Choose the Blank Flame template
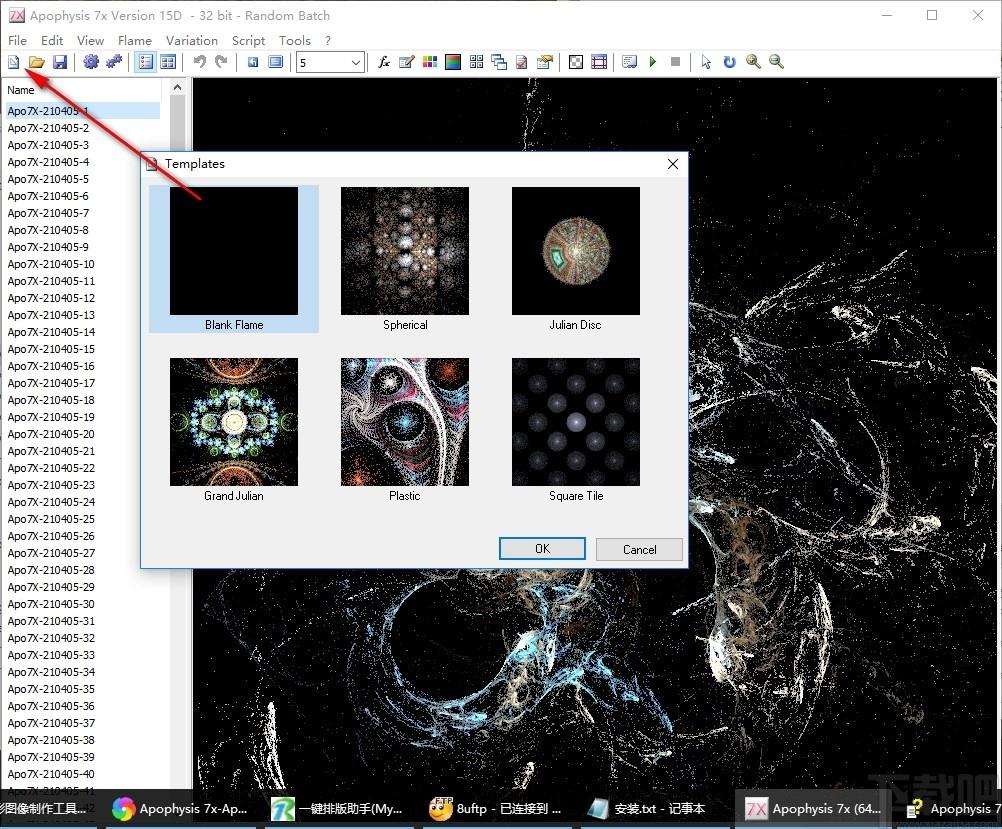The image size is (1002, 829). 234,259
